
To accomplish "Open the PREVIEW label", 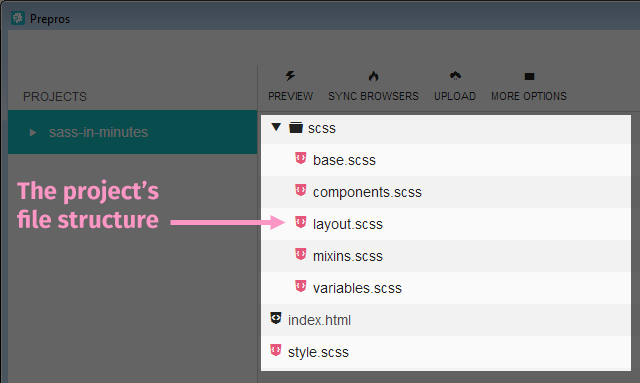I will click(x=291, y=96).
